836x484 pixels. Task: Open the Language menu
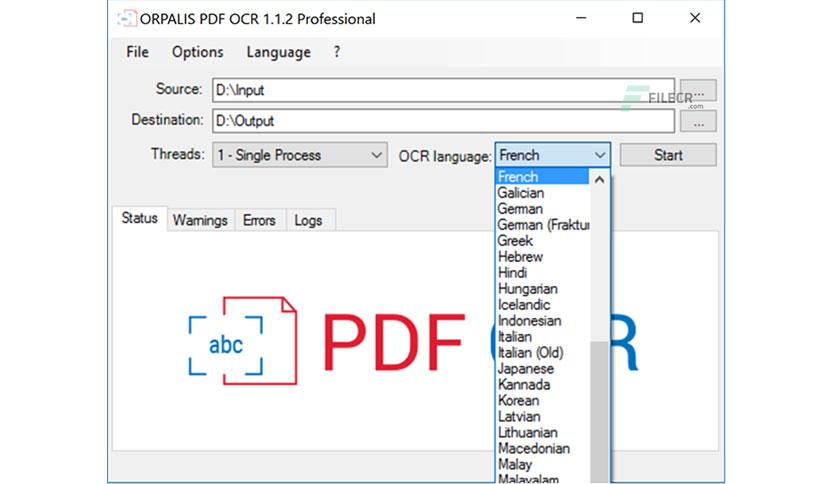[278, 52]
